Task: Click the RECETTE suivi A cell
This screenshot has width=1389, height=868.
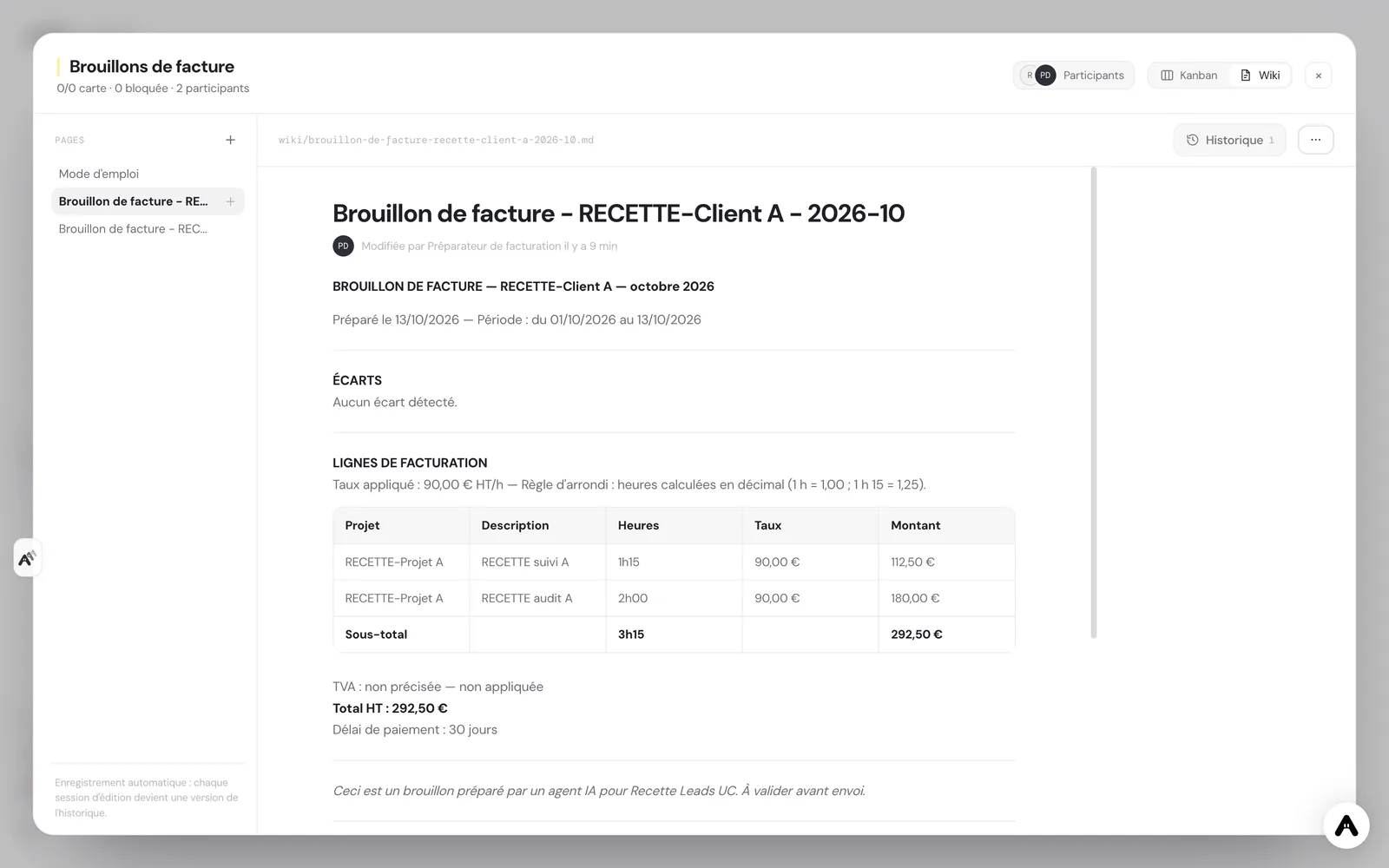Action: pos(537,562)
